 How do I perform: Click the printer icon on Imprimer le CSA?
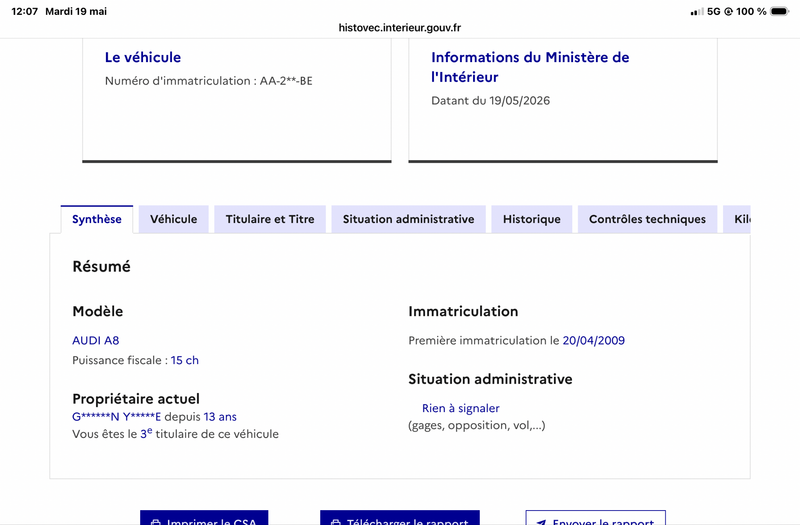pyautogui.click(x=156, y=522)
